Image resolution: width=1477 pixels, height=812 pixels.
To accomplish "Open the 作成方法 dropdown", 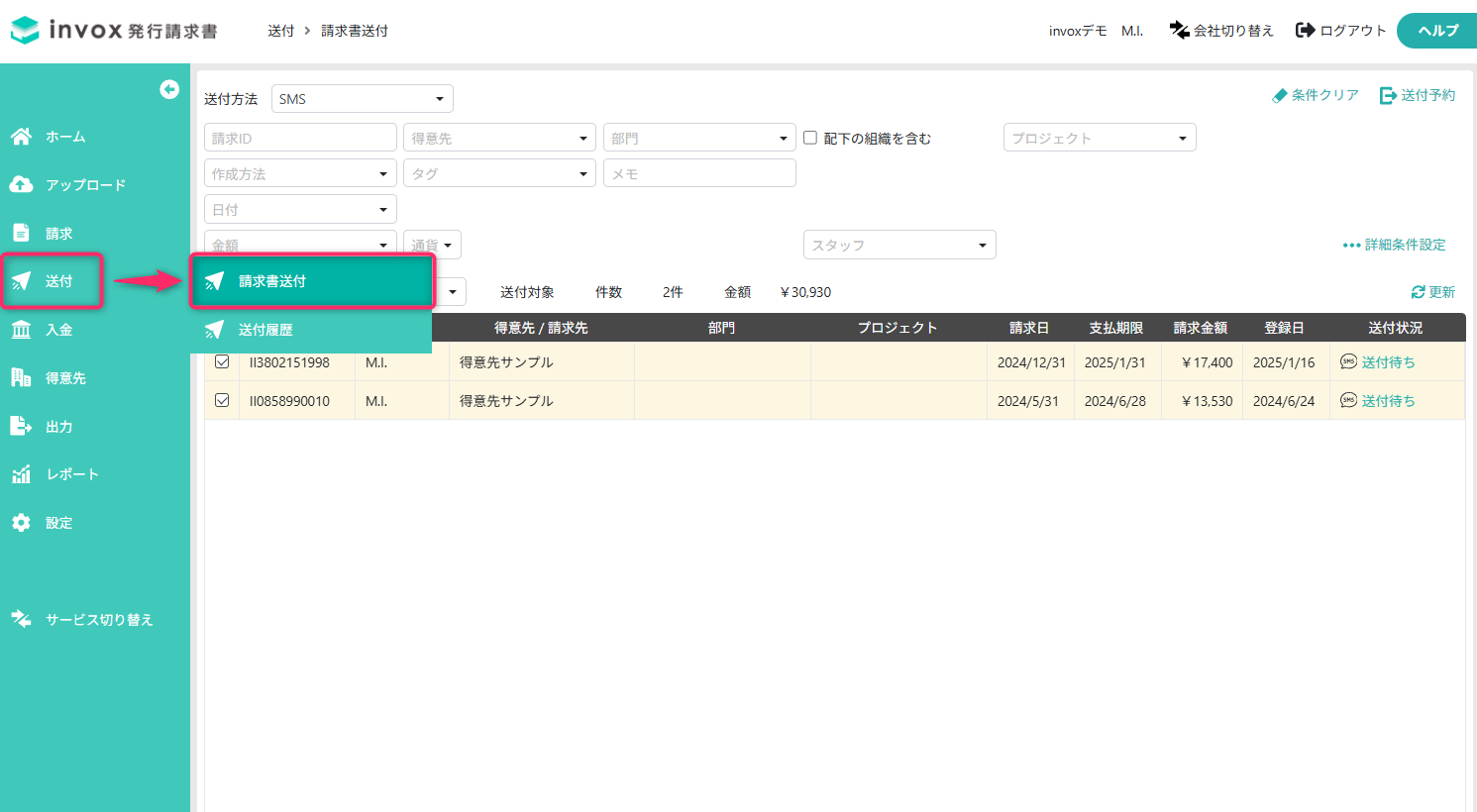I will coord(300,173).
